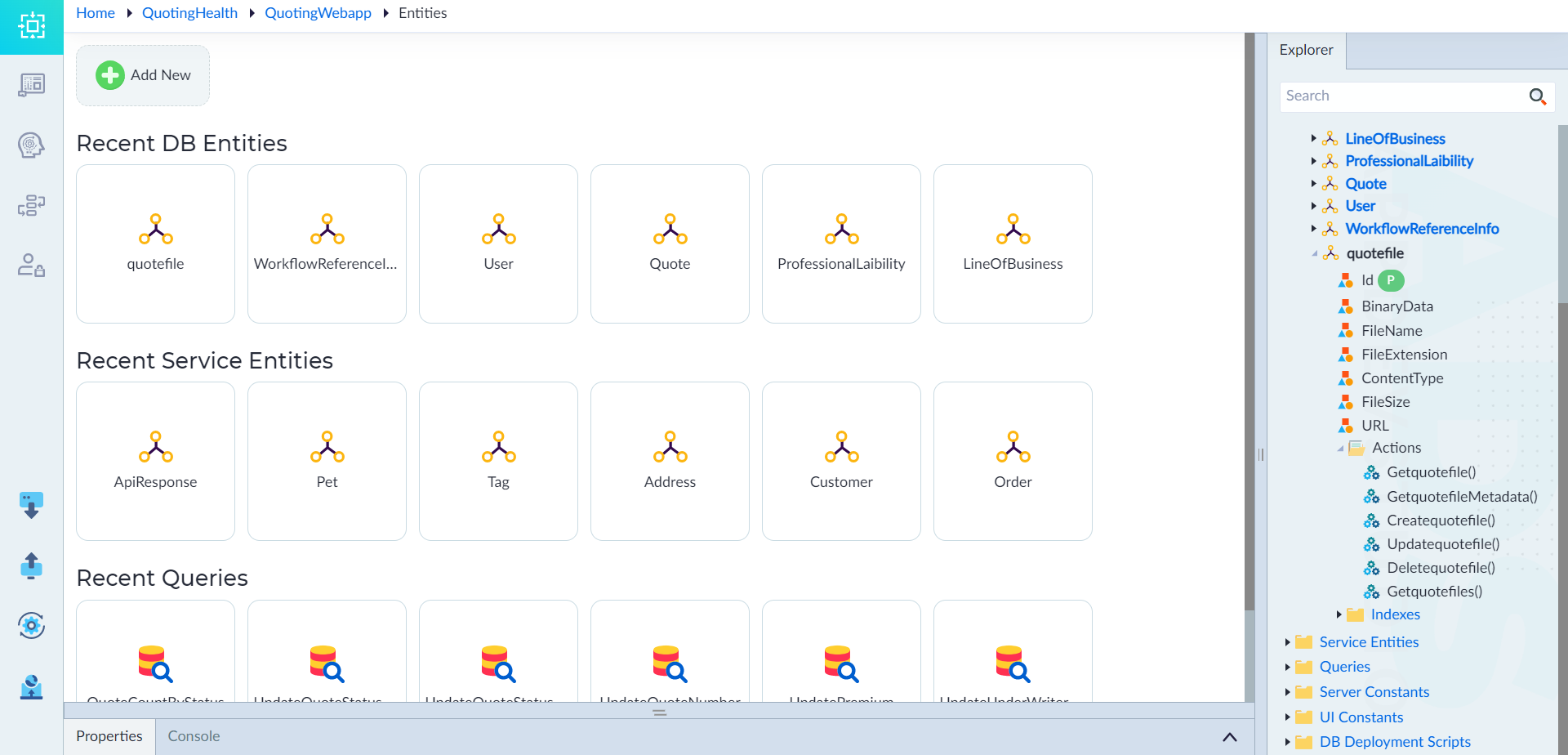Collapse the Actions folder in Explorer
Image resolution: width=1568 pixels, height=755 pixels.
tap(1339, 448)
